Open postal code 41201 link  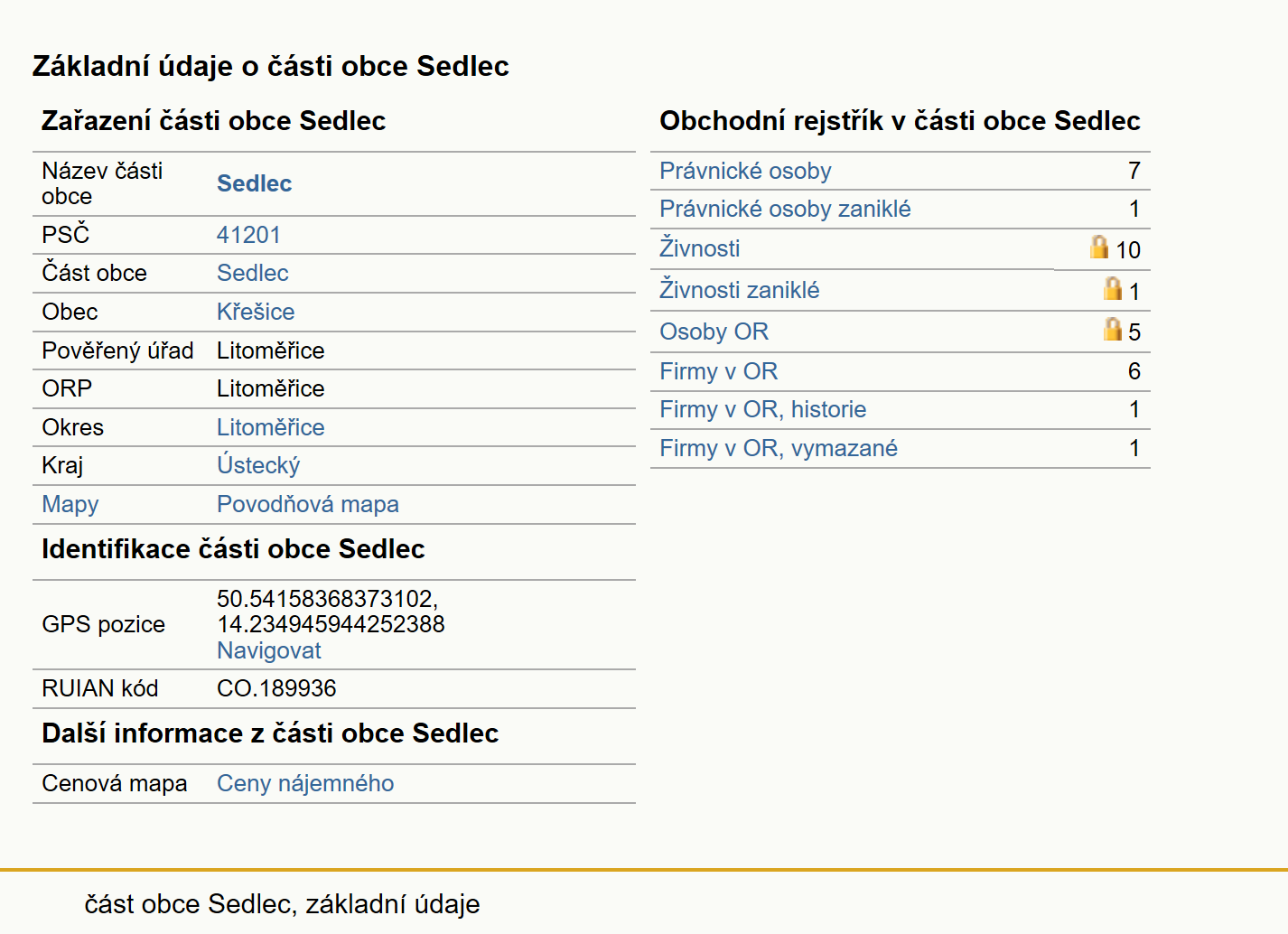tap(248, 235)
